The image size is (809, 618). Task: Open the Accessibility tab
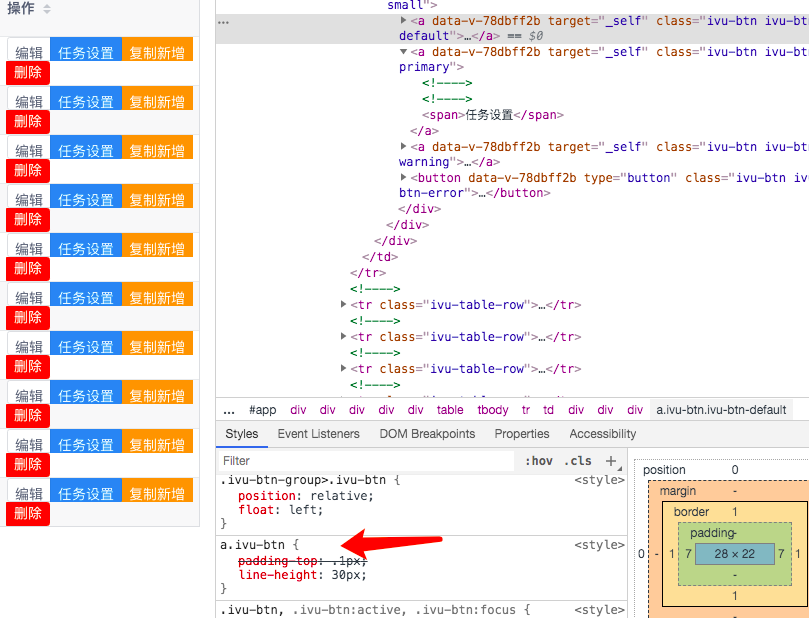(x=603, y=434)
